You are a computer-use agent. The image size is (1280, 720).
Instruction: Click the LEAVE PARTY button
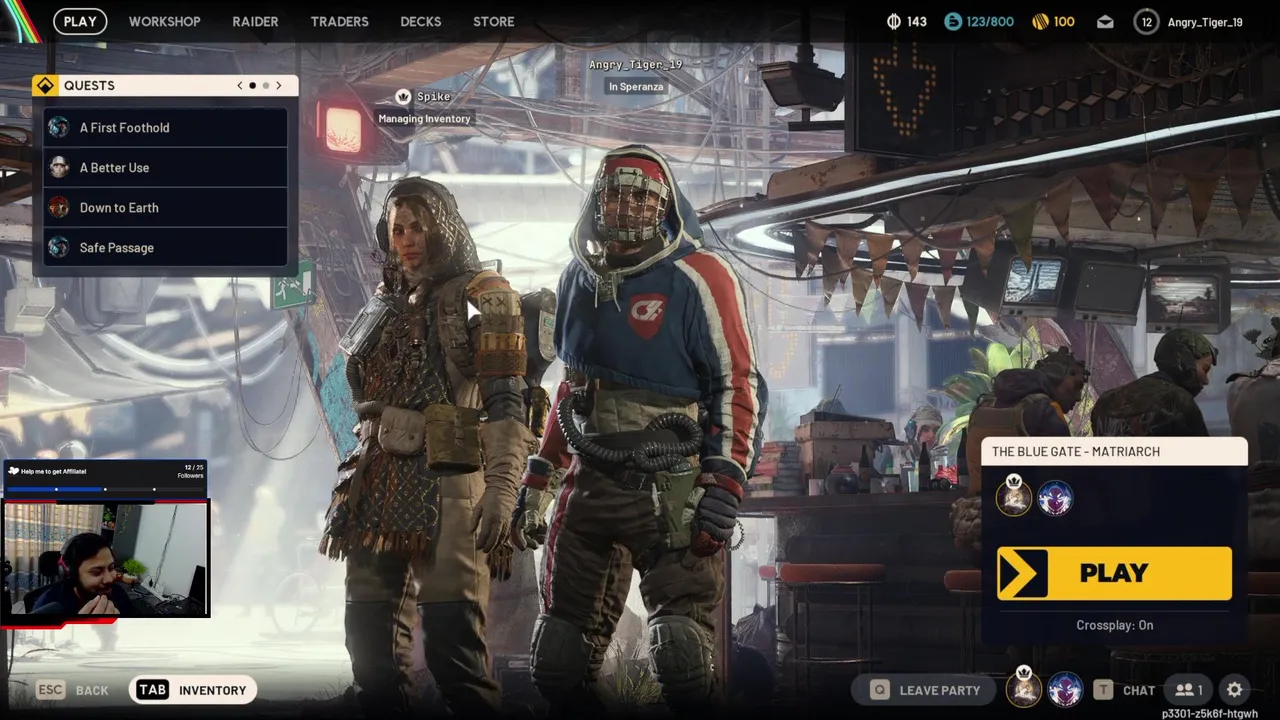click(925, 690)
